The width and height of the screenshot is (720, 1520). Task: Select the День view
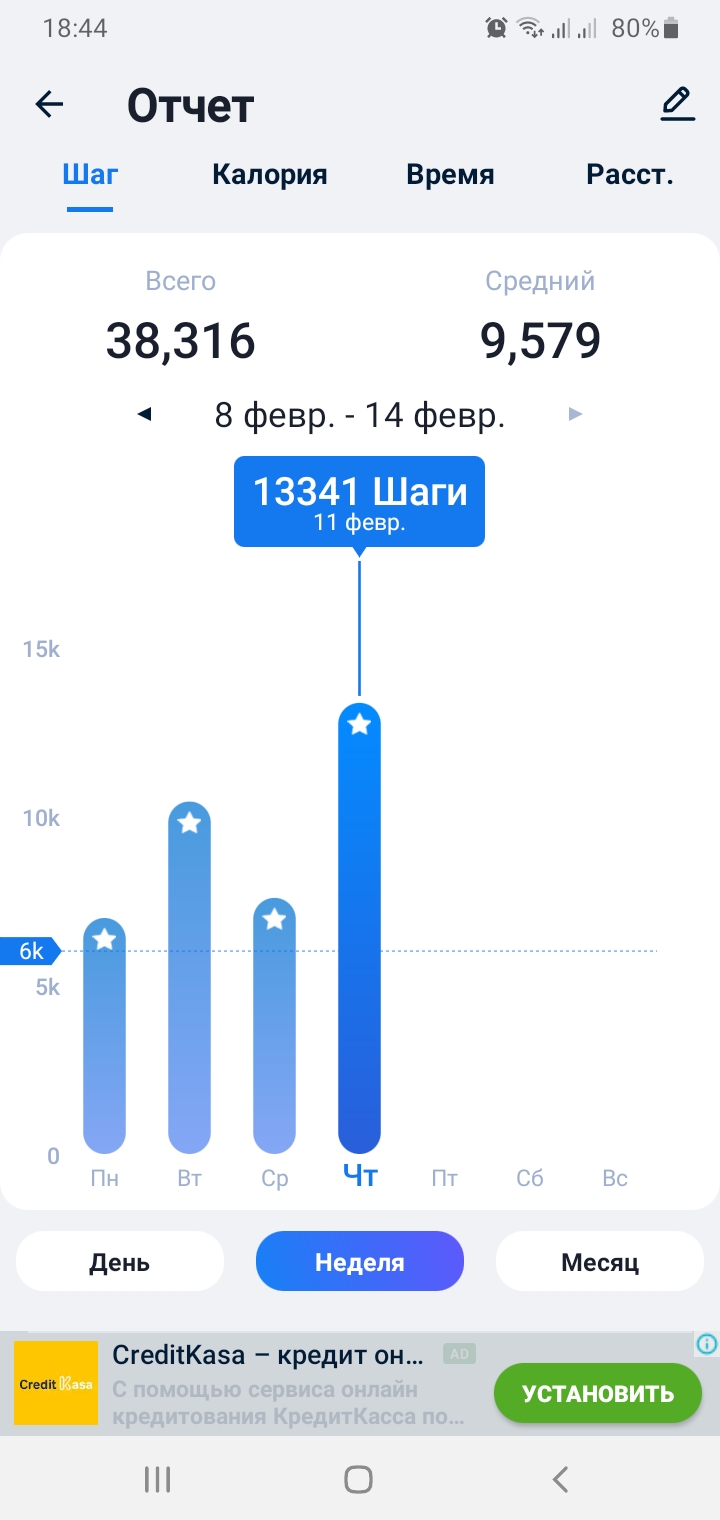pyautogui.click(x=120, y=1262)
